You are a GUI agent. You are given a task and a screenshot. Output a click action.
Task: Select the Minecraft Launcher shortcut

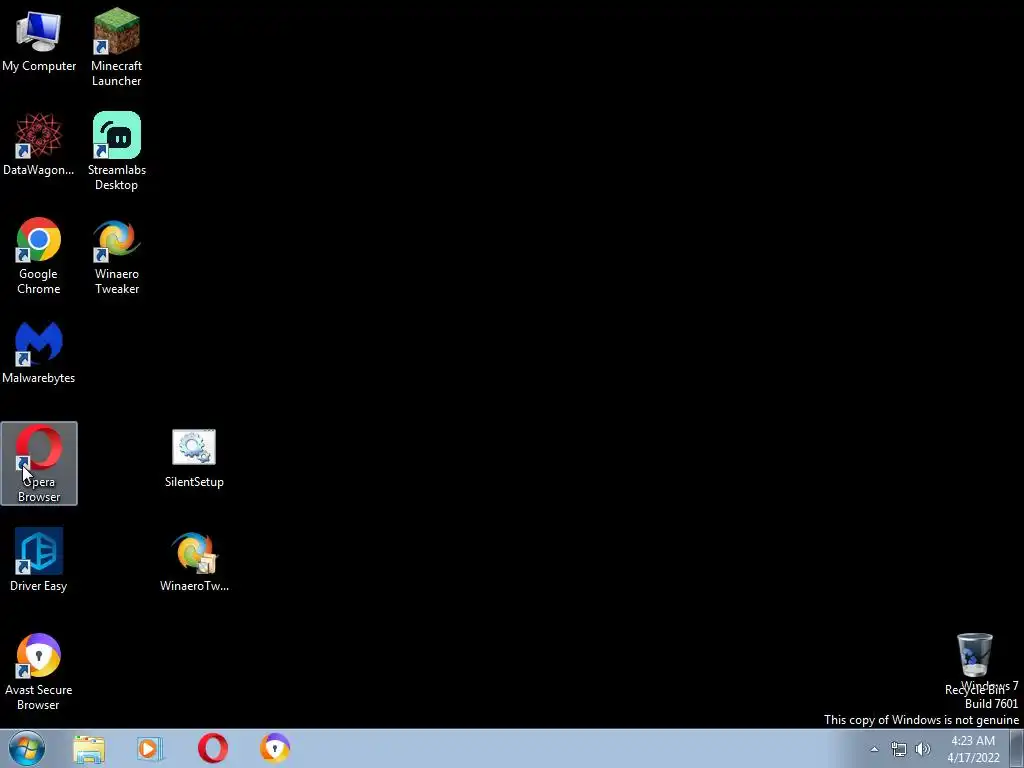116,47
